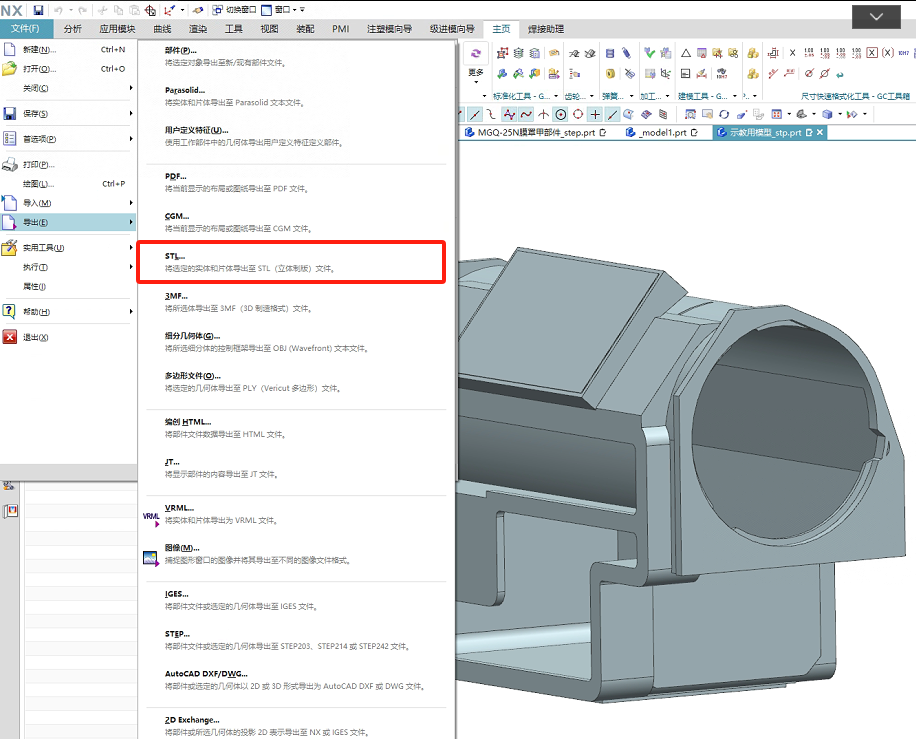
Task: Click the 切换窗口 switch-window button
Action: click(x=234, y=10)
